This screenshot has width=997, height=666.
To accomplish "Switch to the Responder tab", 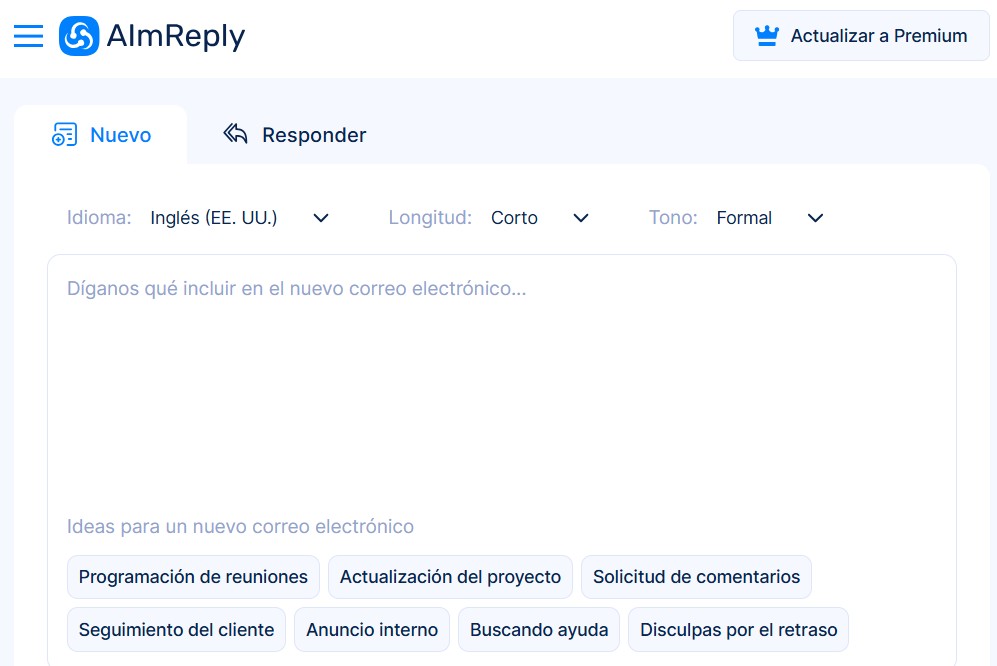I will 313,135.
